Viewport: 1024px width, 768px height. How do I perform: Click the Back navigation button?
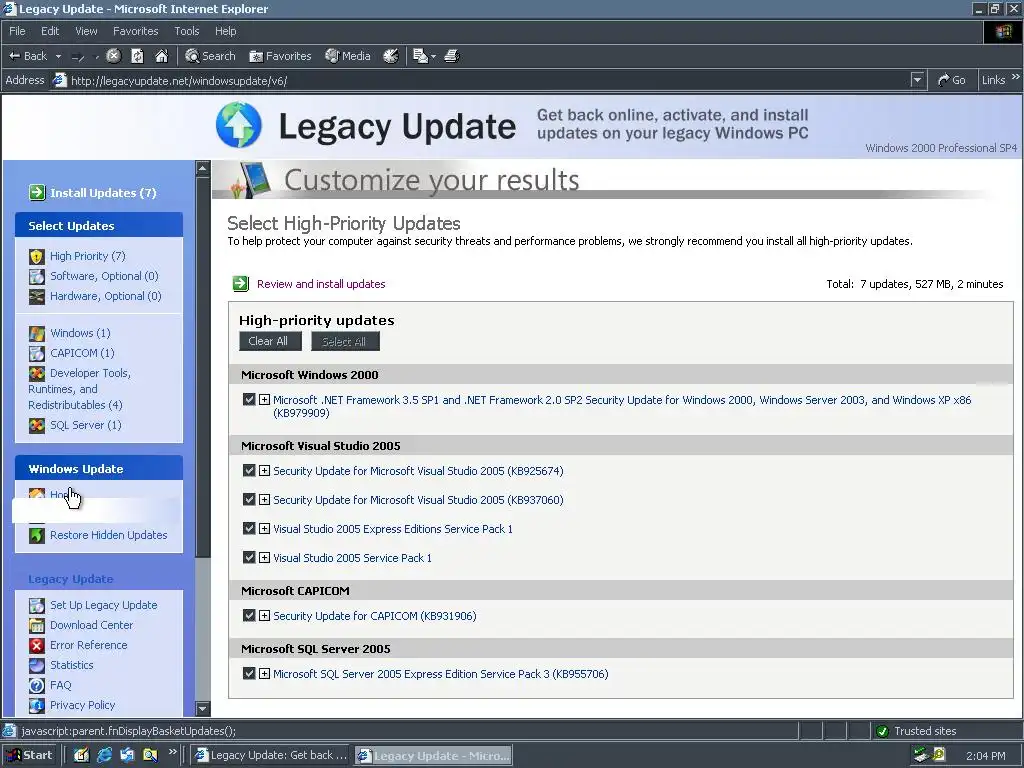[28, 56]
